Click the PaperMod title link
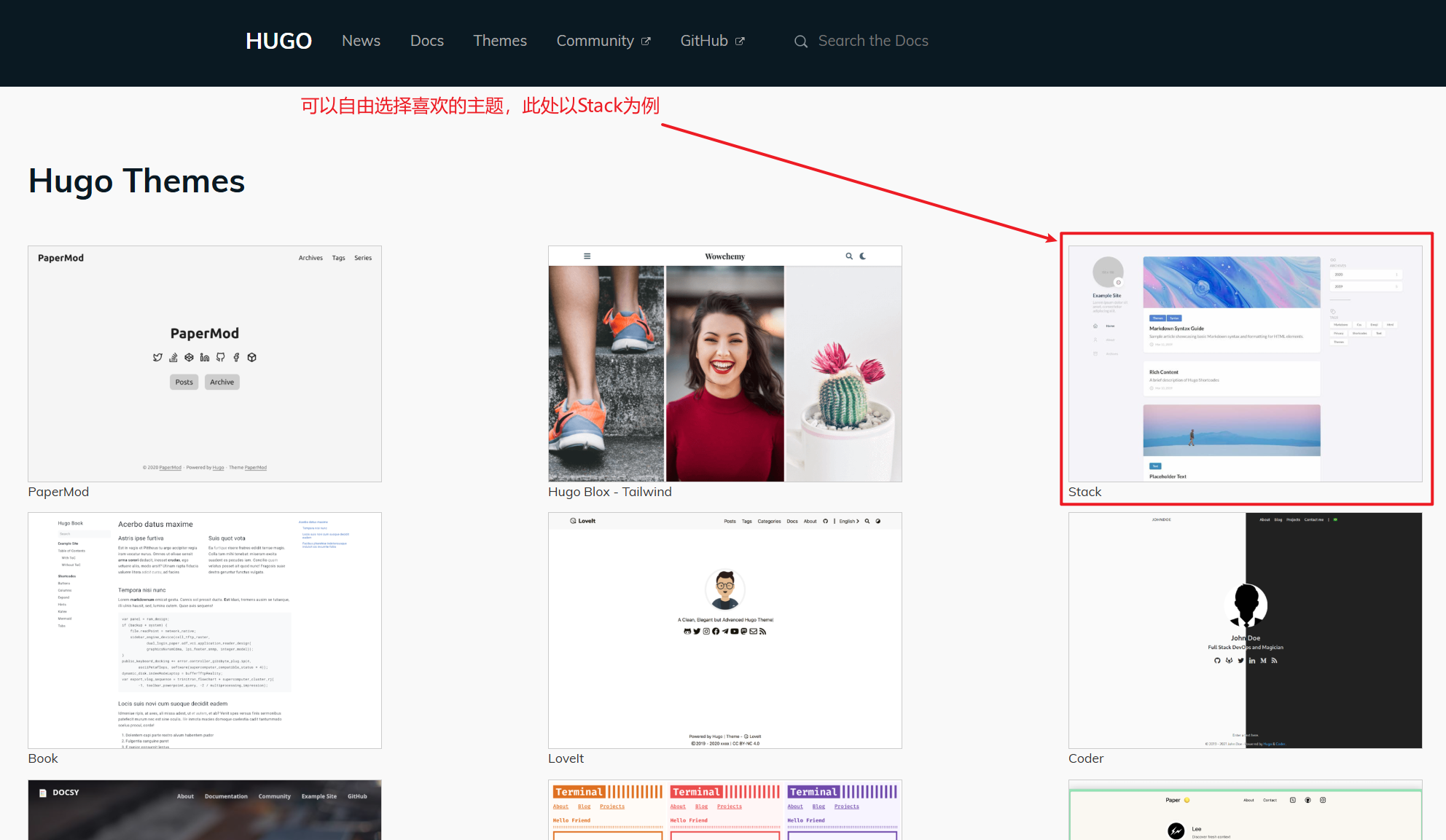This screenshot has height=840, width=1446. click(x=58, y=492)
